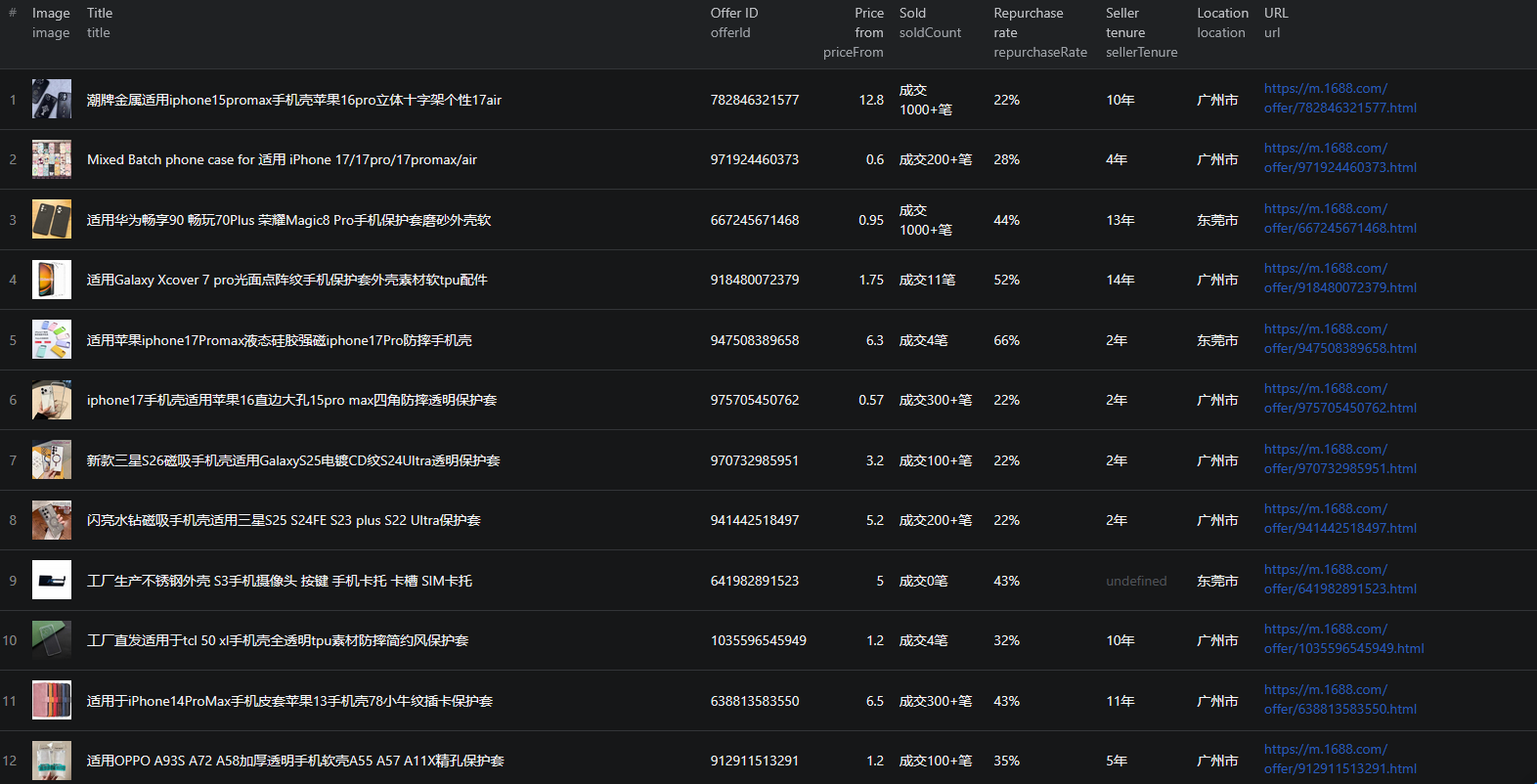
Task: Open link to offer 975705450762
Action: pyautogui.click(x=1339, y=399)
